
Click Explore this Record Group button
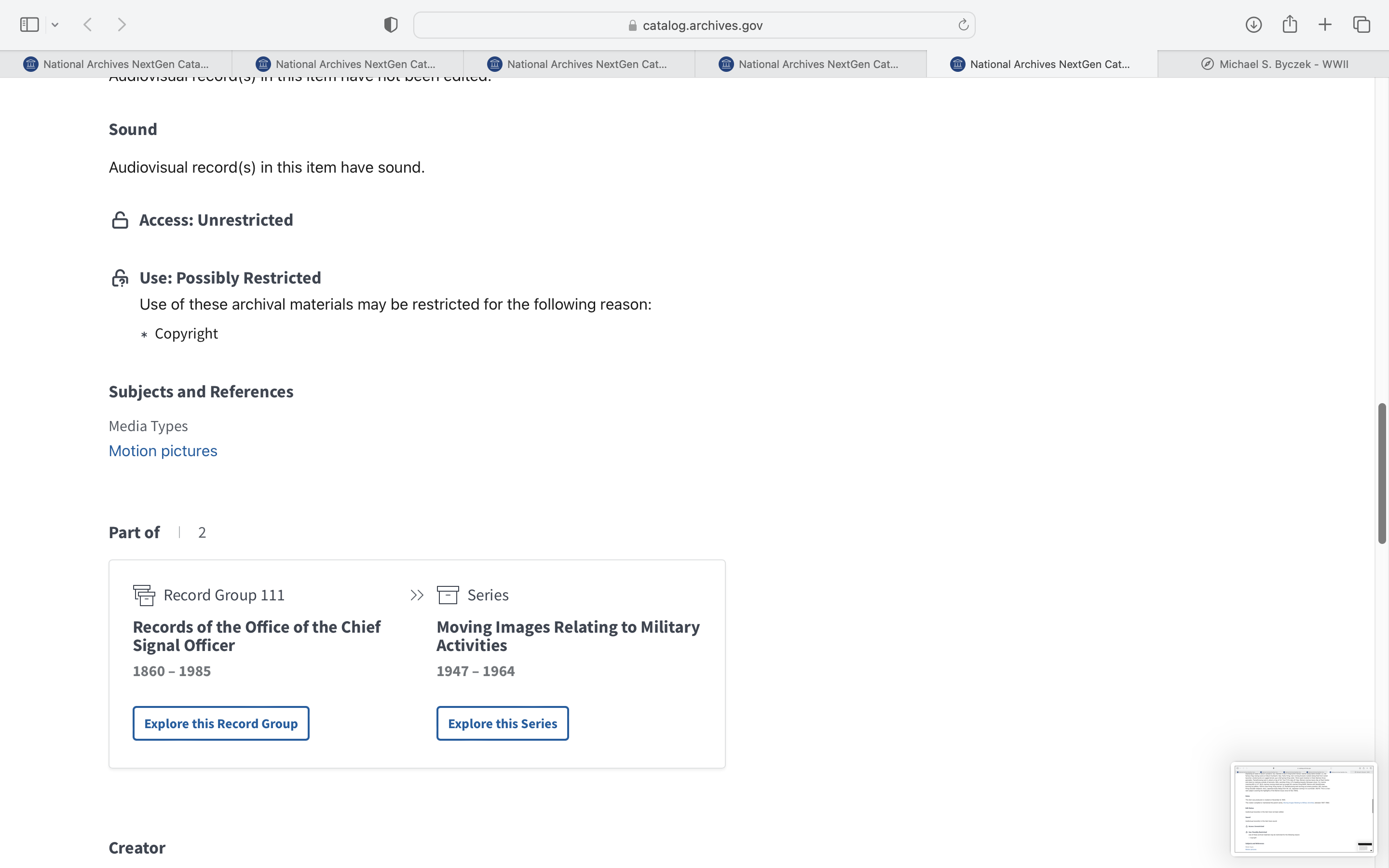[x=221, y=723]
